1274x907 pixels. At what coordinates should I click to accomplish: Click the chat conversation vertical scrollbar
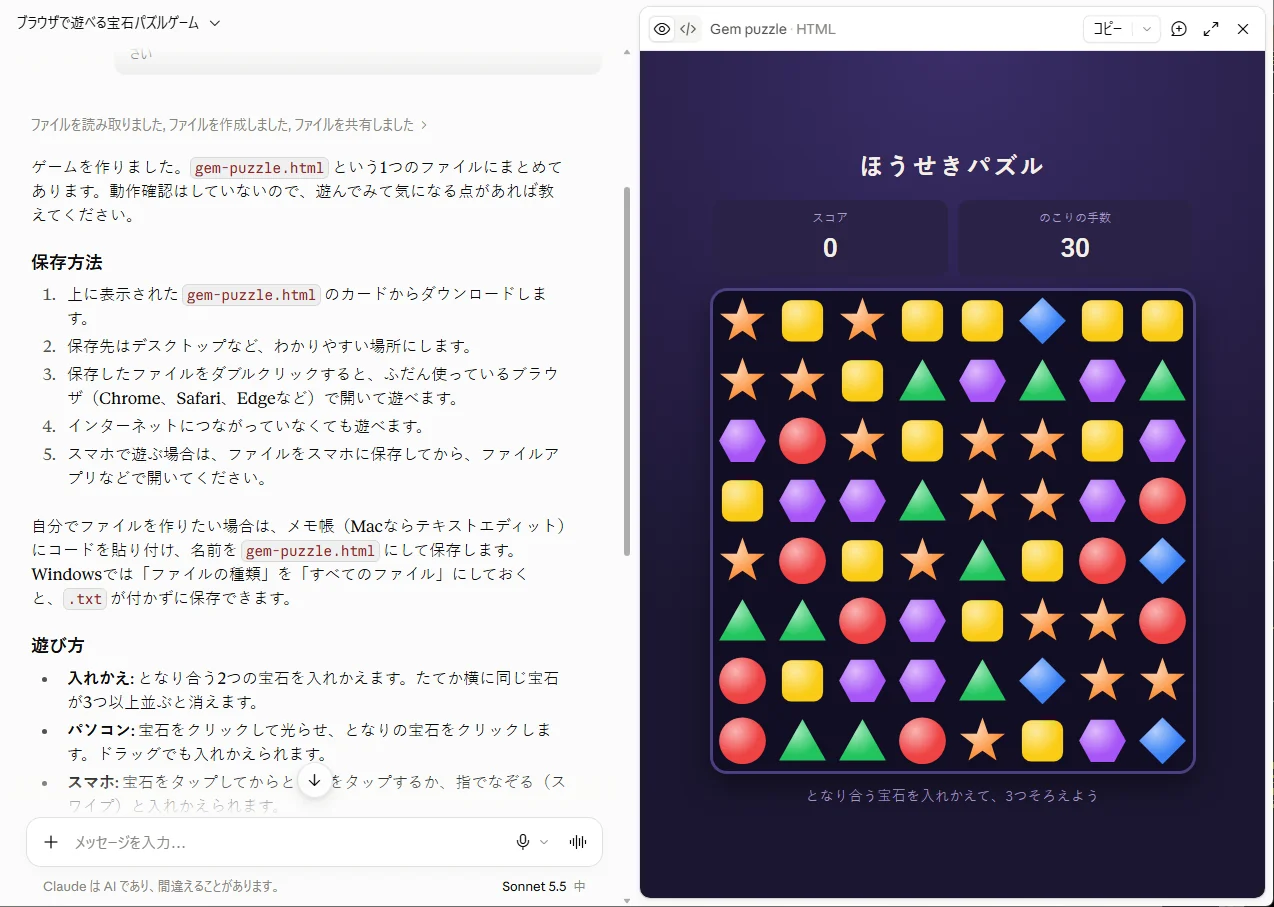point(627,370)
